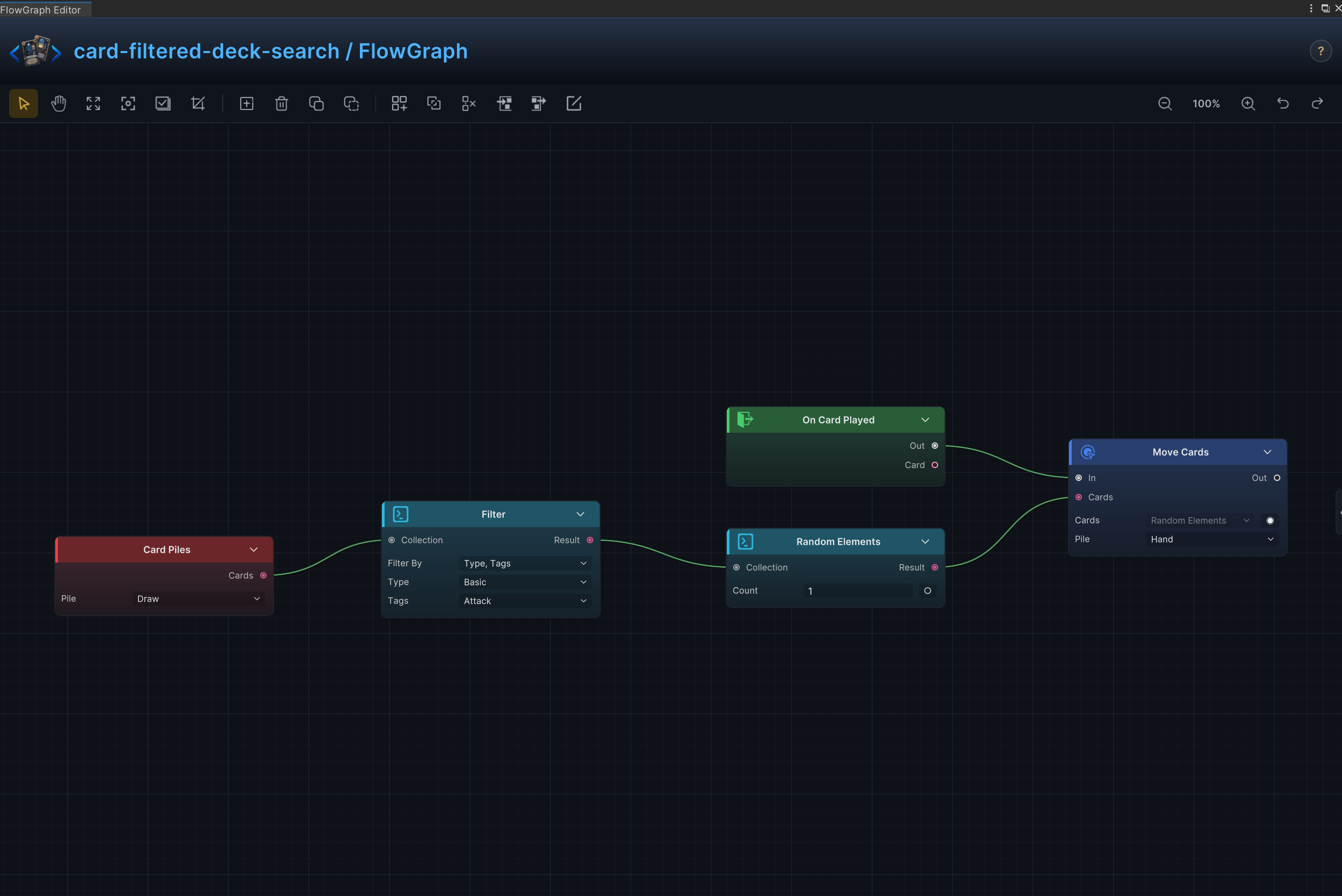Collapse the Random Elements node
This screenshot has height=896, width=1342.
click(925, 542)
